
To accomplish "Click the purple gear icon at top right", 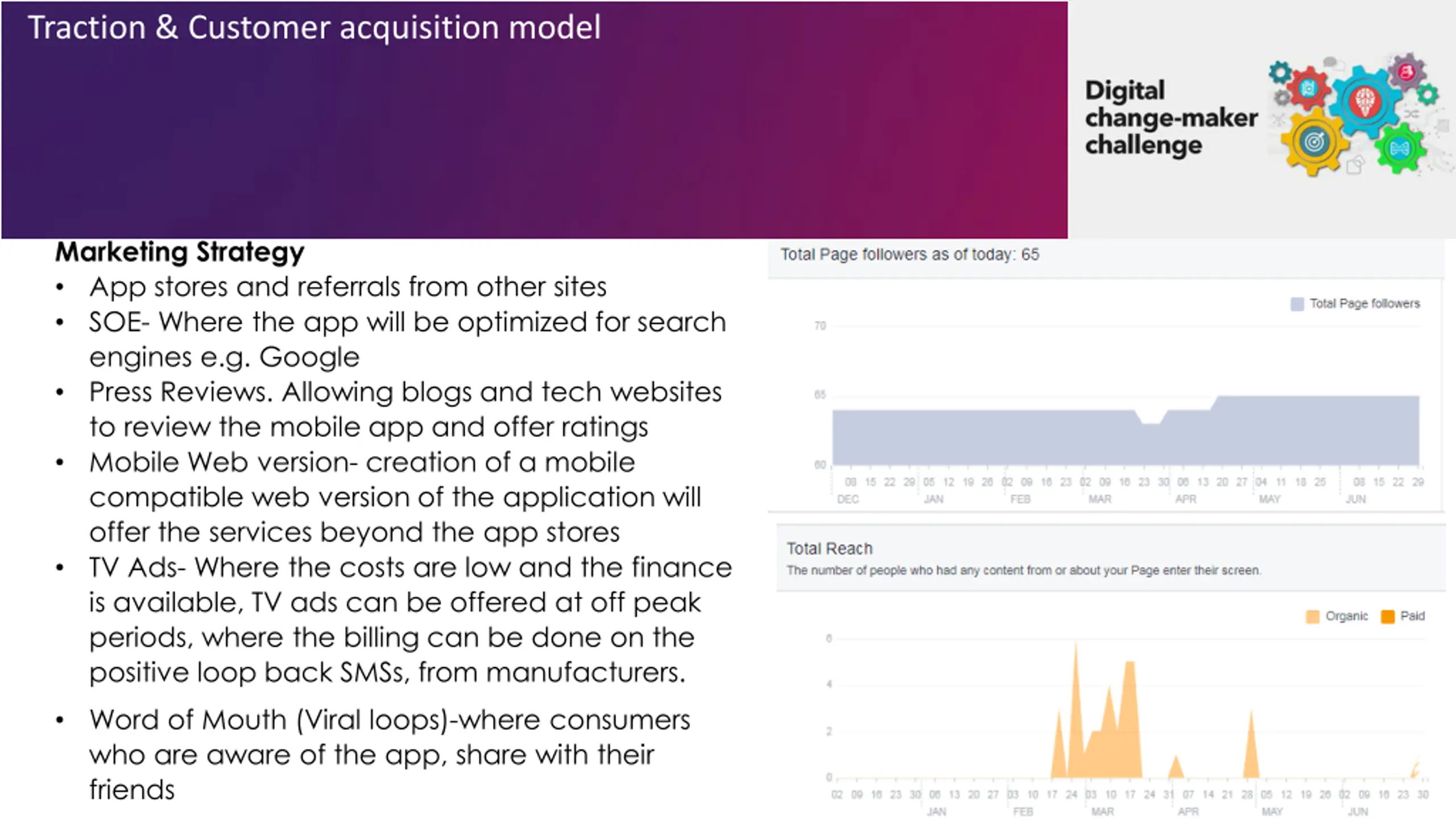I will [x=1407, y=72].
